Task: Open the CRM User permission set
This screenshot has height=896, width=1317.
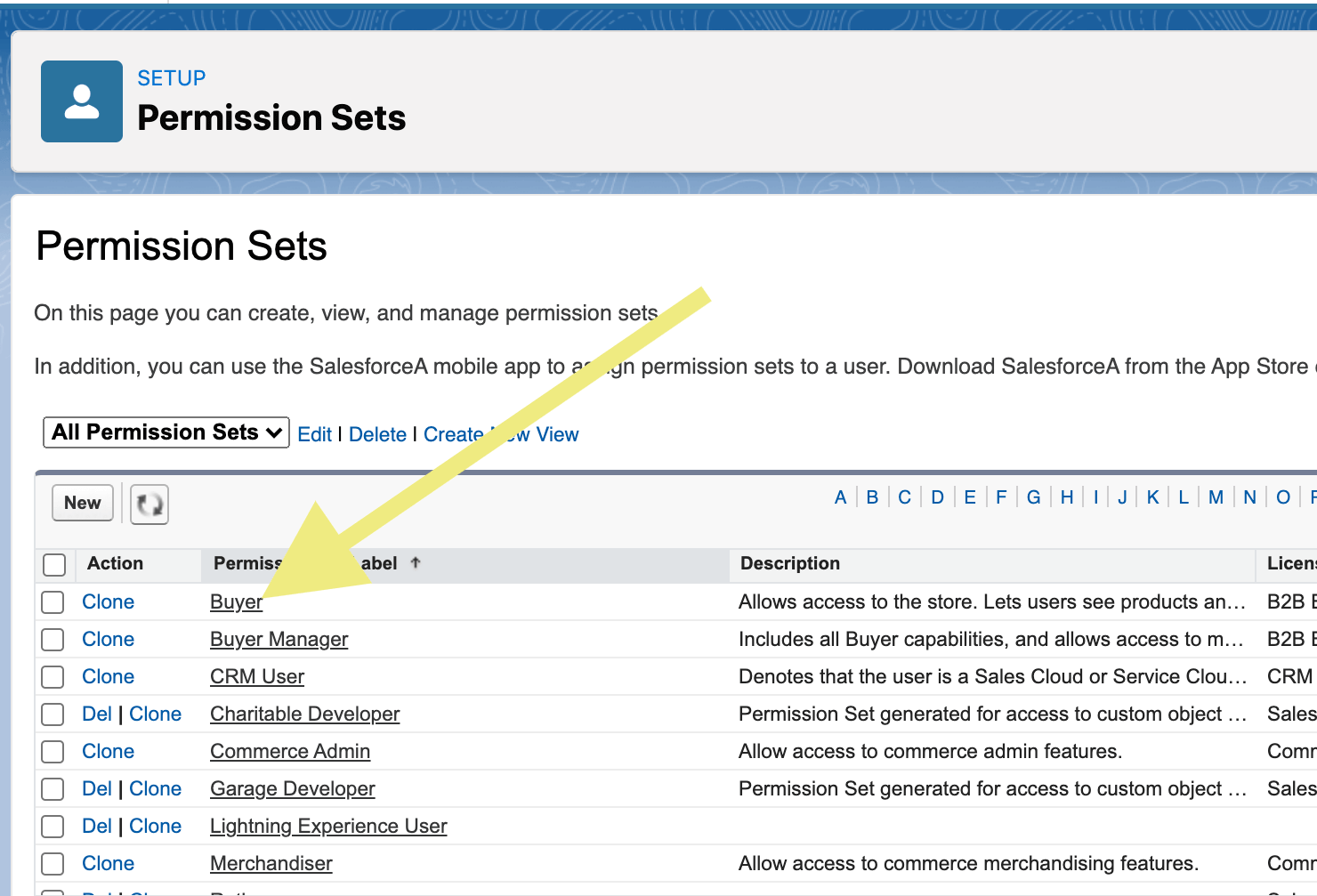Action: [x=256, y=676]
